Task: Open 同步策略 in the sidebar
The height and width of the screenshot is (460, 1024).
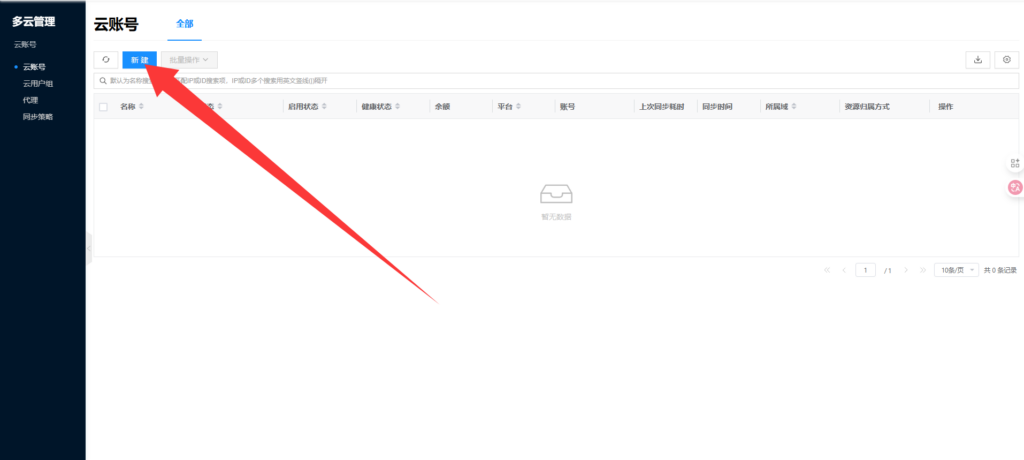Action: 38,117
